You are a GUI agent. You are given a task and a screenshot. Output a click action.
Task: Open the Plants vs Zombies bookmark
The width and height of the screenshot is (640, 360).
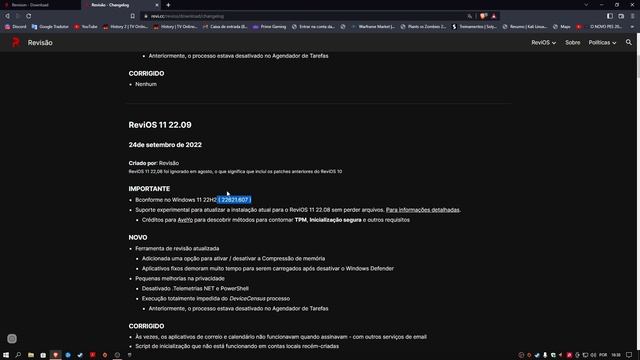tap(423, 27)
